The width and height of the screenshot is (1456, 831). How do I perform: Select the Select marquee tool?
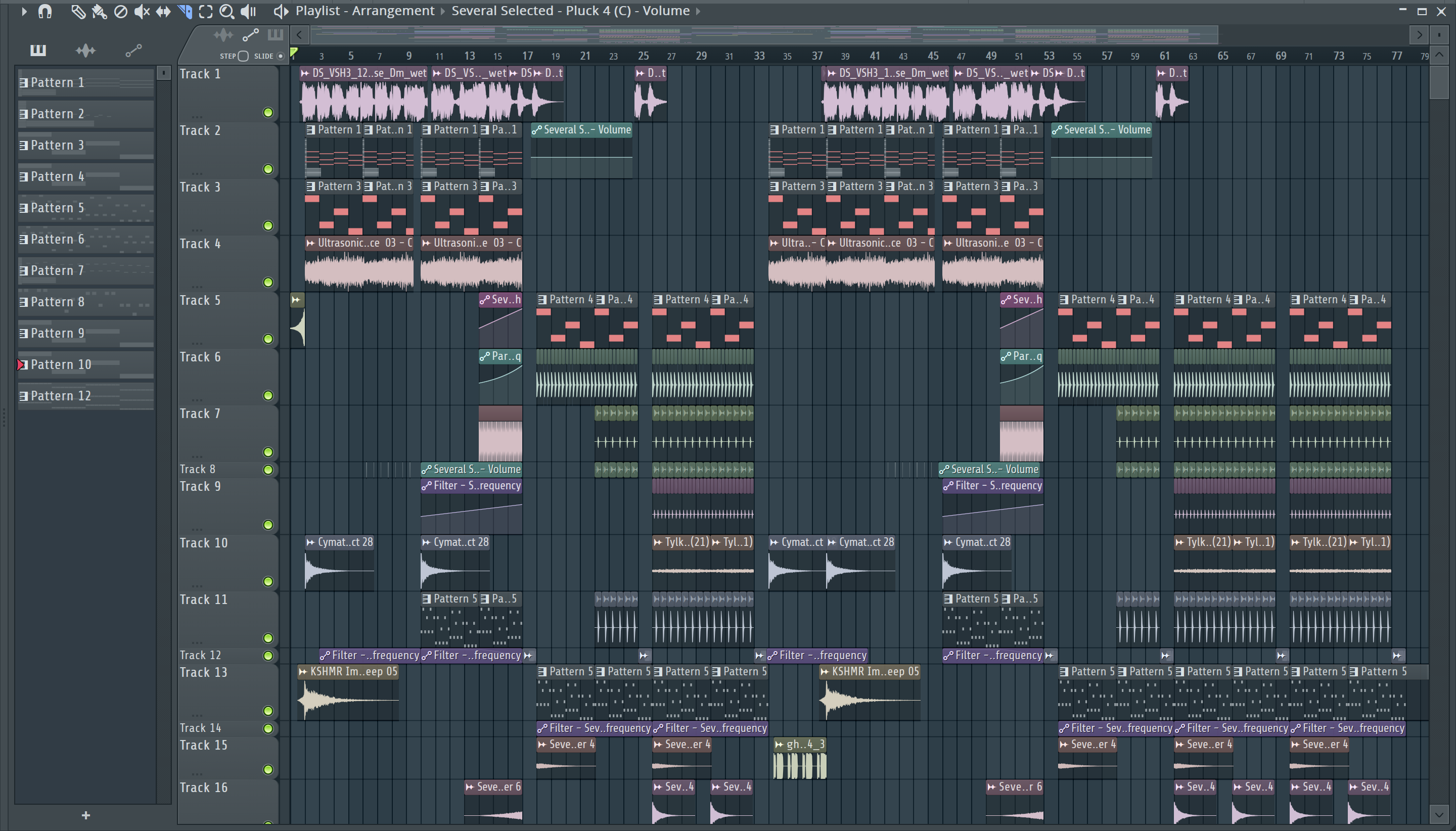point(205,12)
